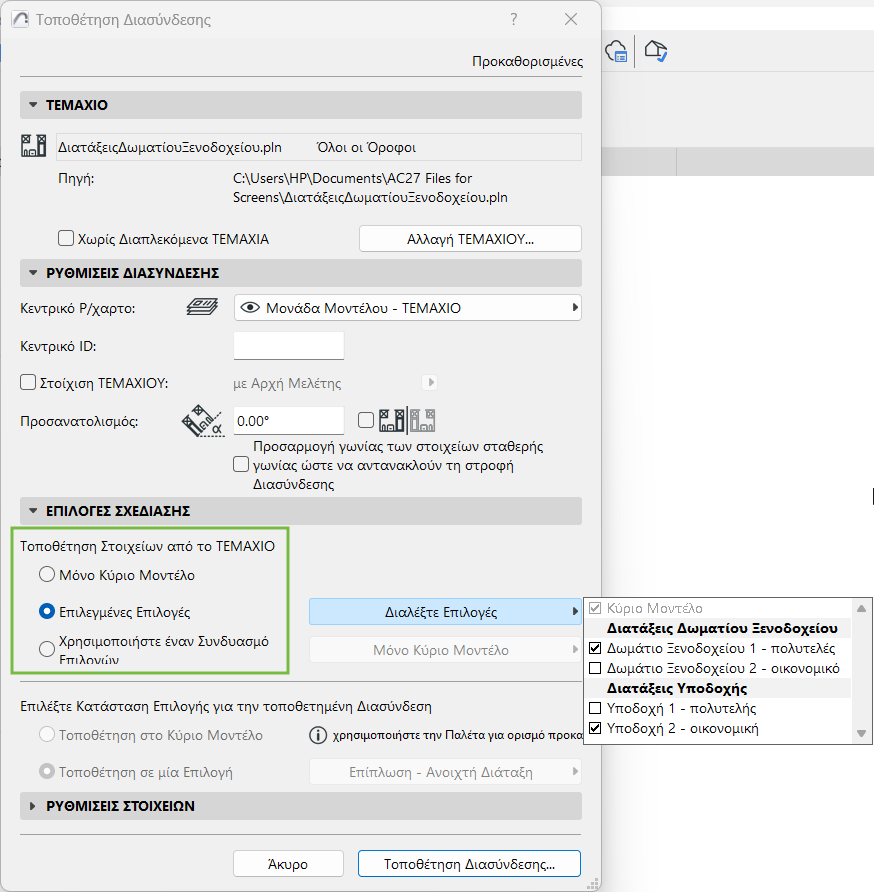The width and height of the screenshot is (874, 892).
Task: Click the info icon beside palette hint
Action: 318,735
